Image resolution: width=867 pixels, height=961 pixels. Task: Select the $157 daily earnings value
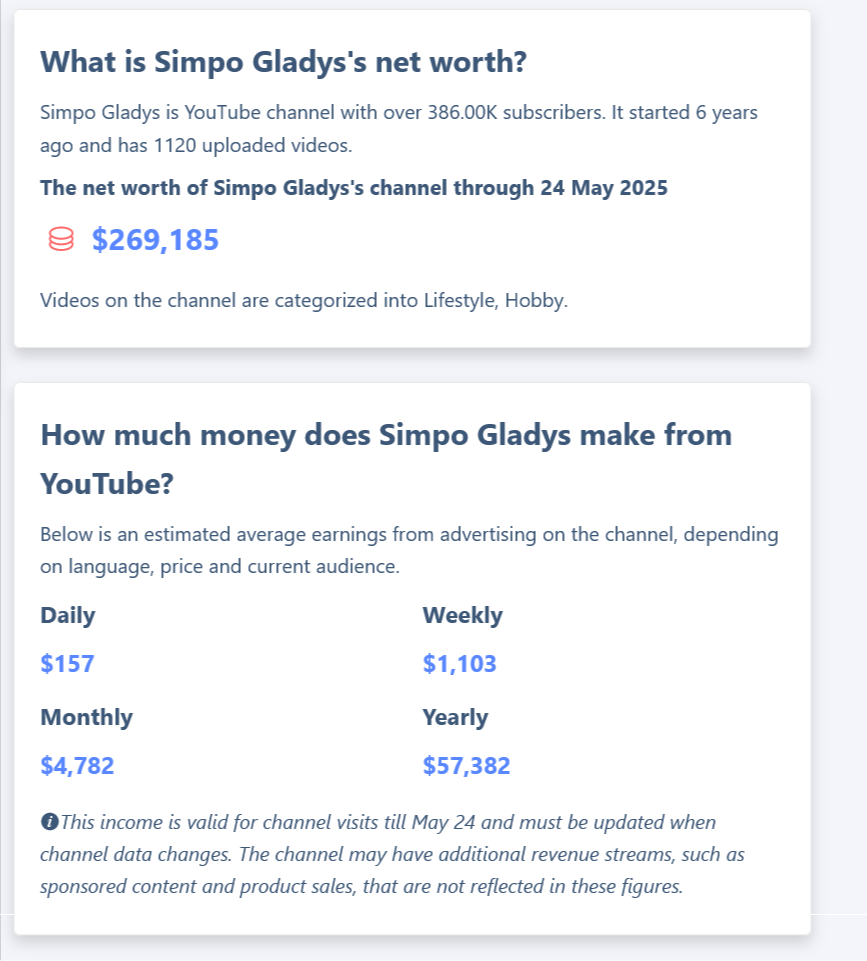click(x=67, y=663)
